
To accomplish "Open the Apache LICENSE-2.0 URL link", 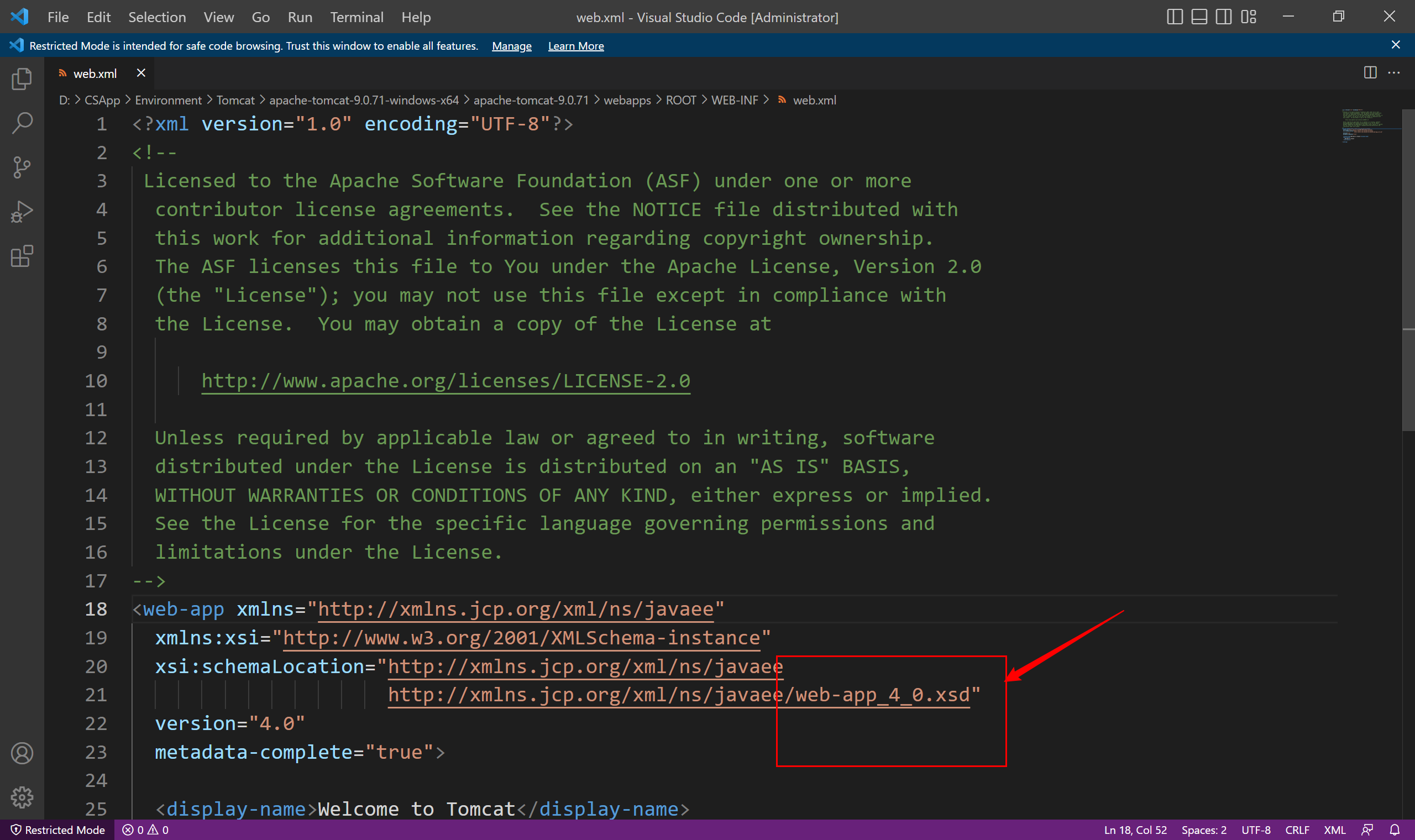I will [446, 381].
